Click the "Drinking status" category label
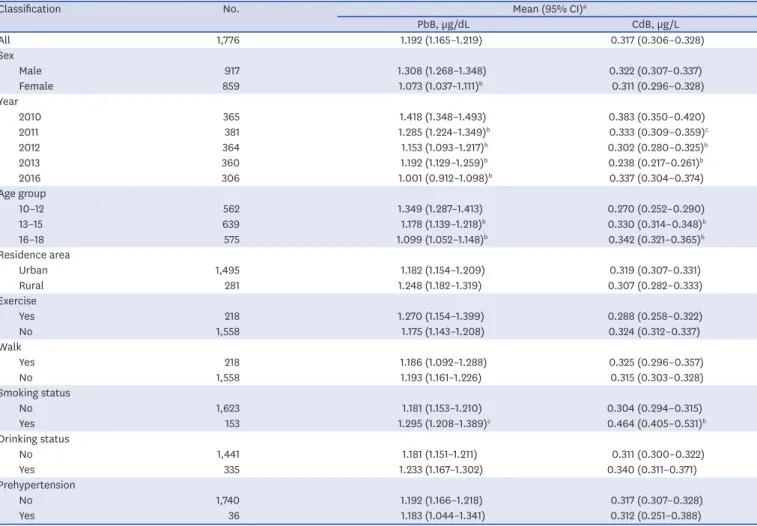 34,439
